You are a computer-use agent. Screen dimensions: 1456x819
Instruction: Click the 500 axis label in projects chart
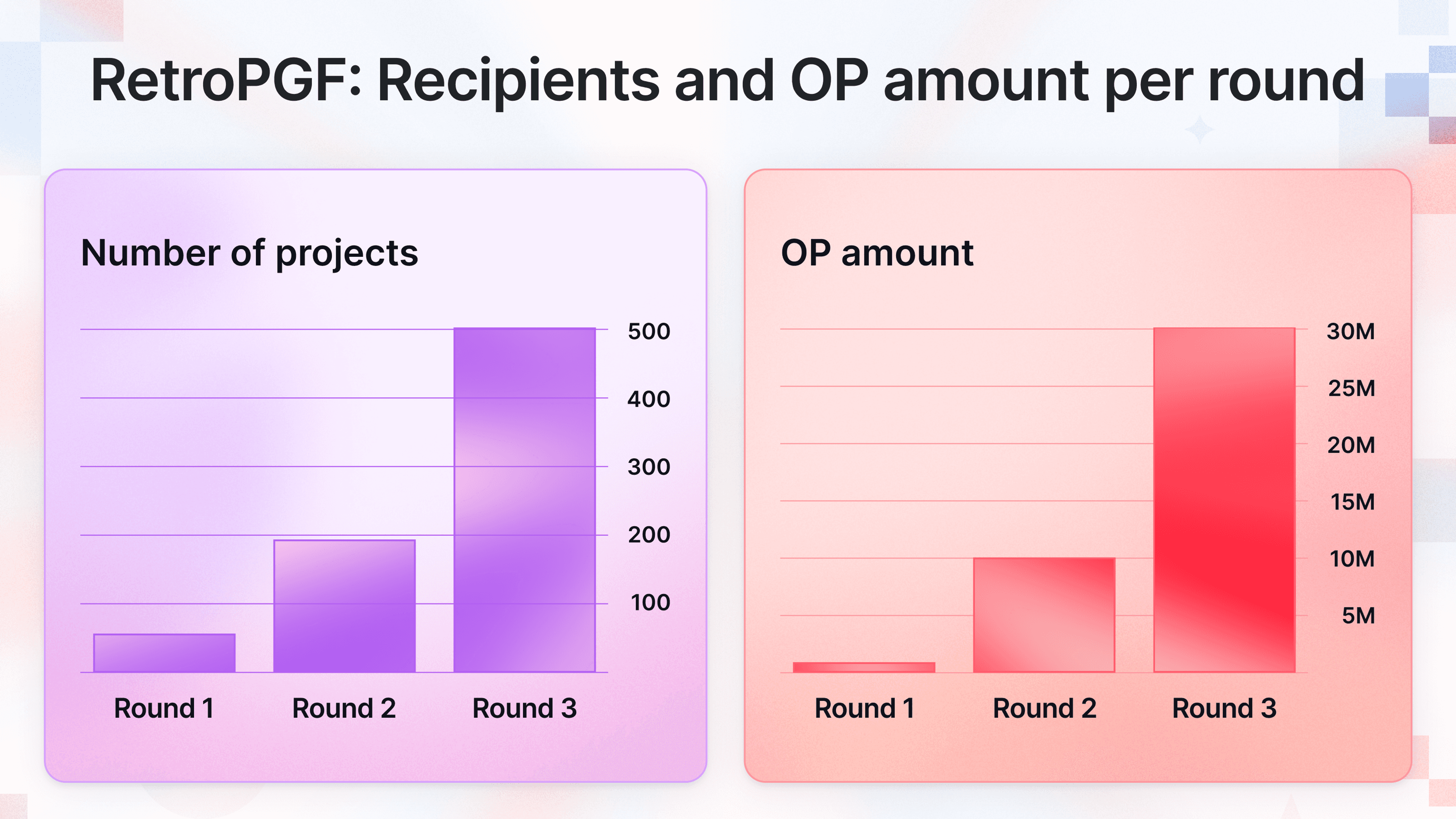tap(649, 331)
